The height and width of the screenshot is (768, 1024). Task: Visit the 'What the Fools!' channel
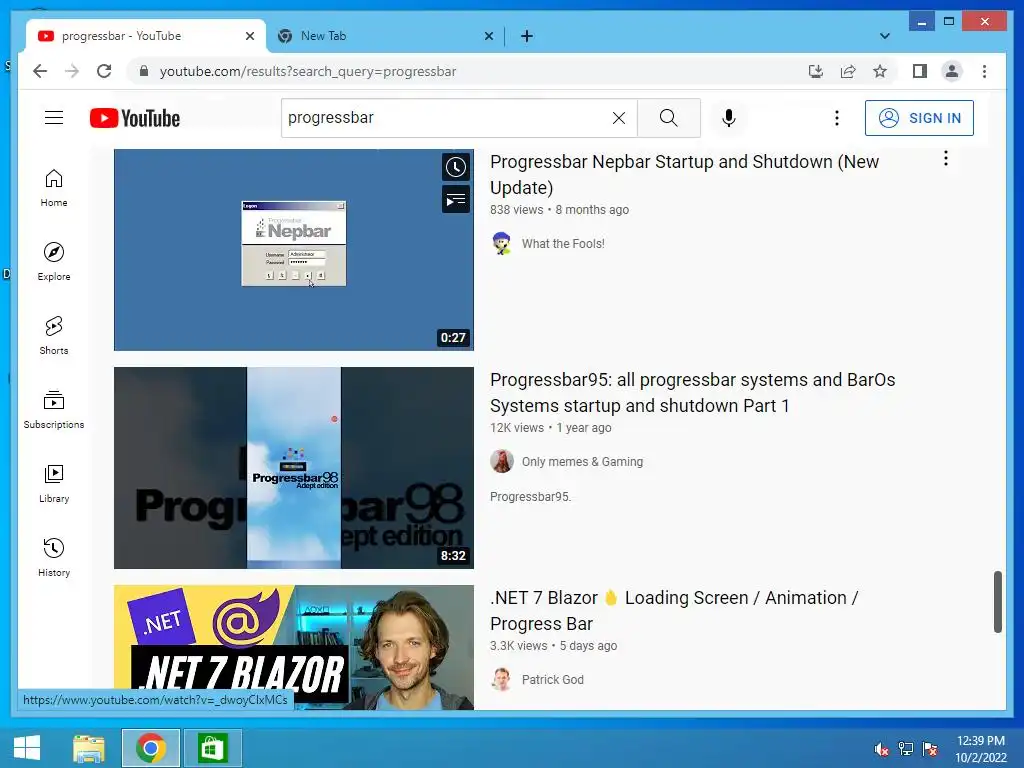point(563,244)
